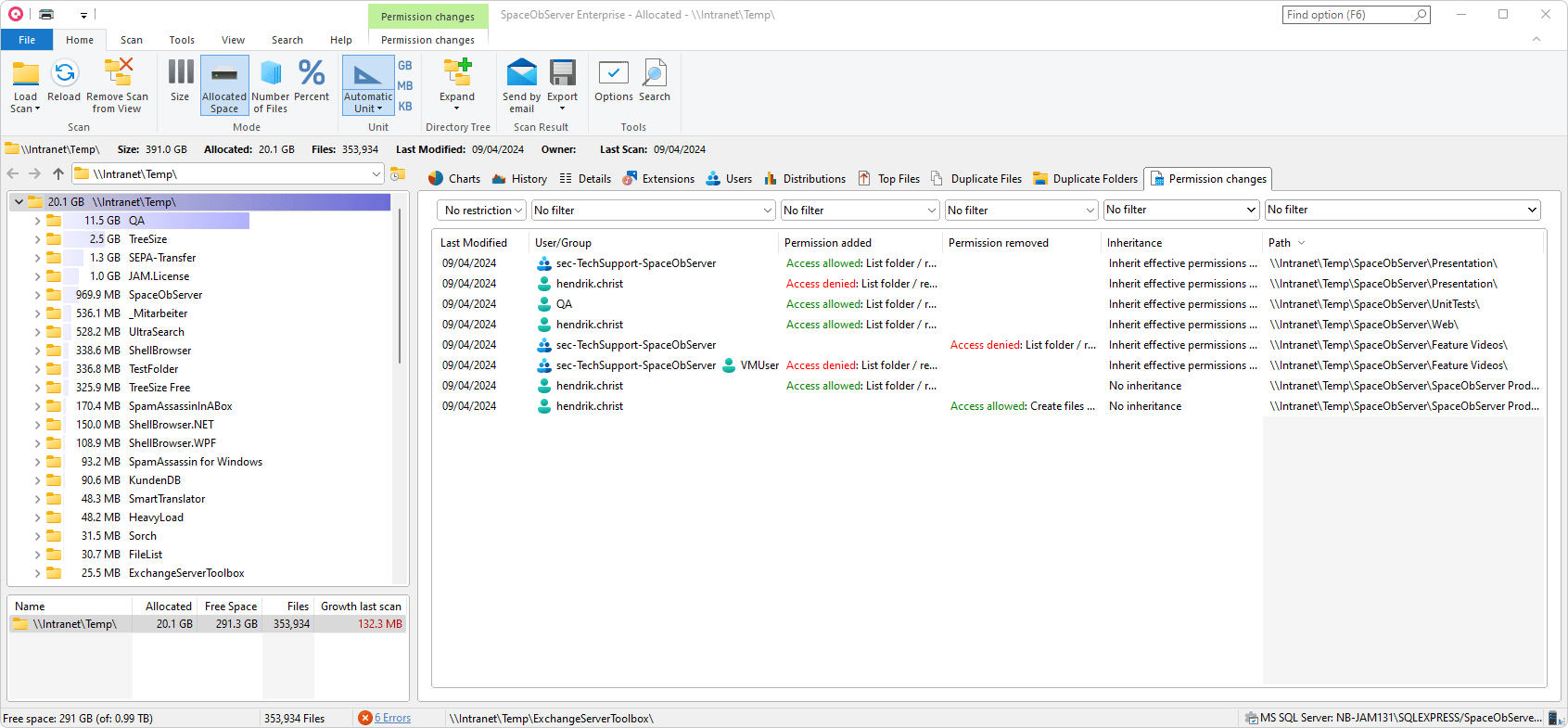1568x728 pixels.
Task: Navigate up one folder level arrow
Action: [58, 174]
